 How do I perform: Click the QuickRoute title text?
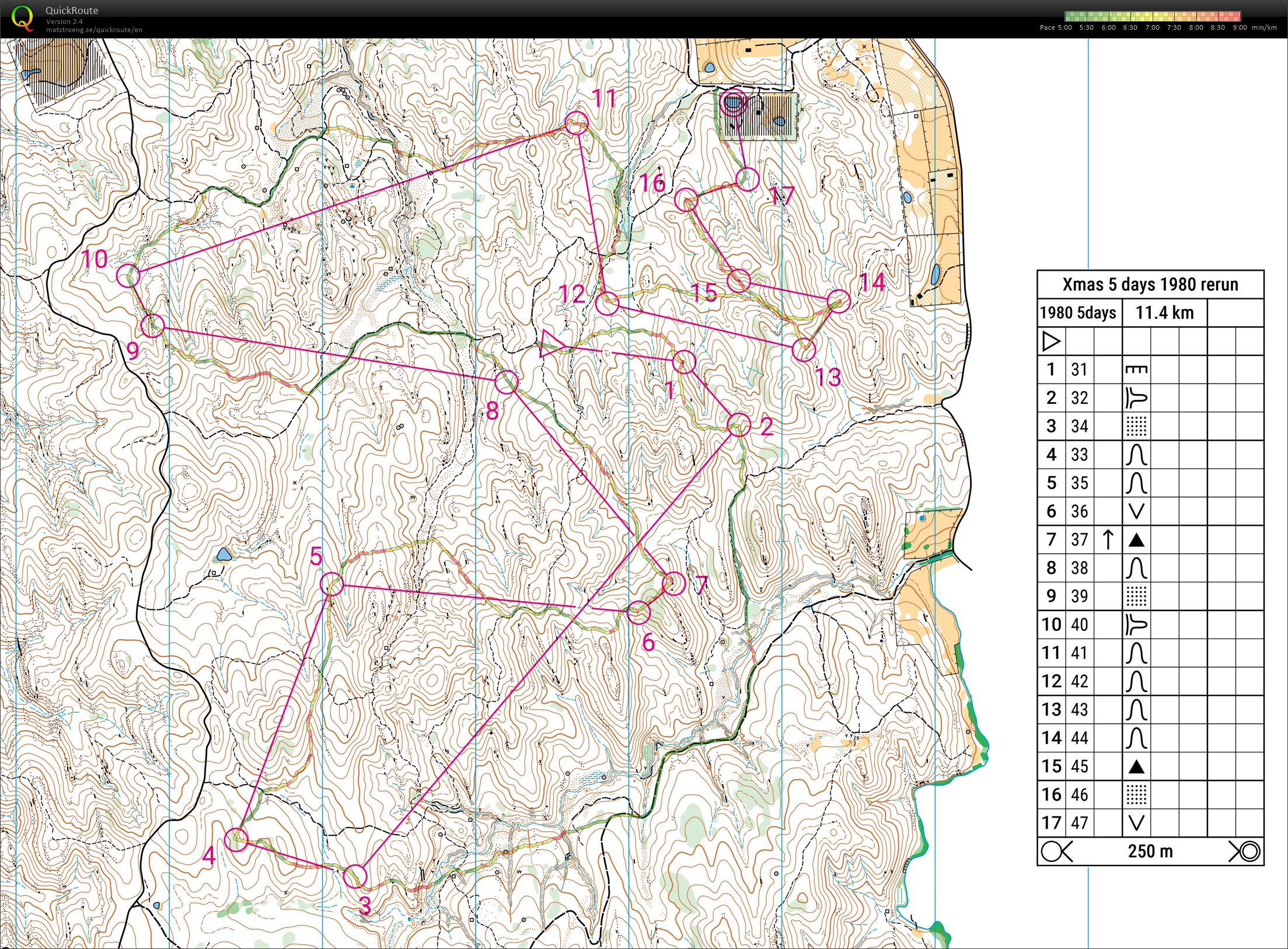pos(72,11)
